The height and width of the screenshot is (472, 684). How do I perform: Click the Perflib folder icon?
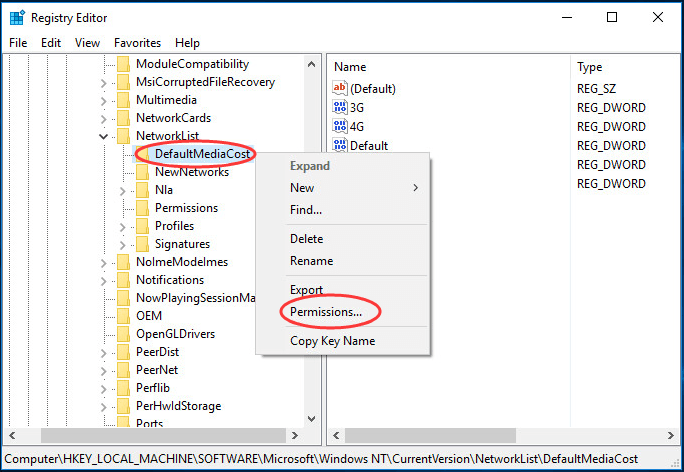click(x=123, y=388)
